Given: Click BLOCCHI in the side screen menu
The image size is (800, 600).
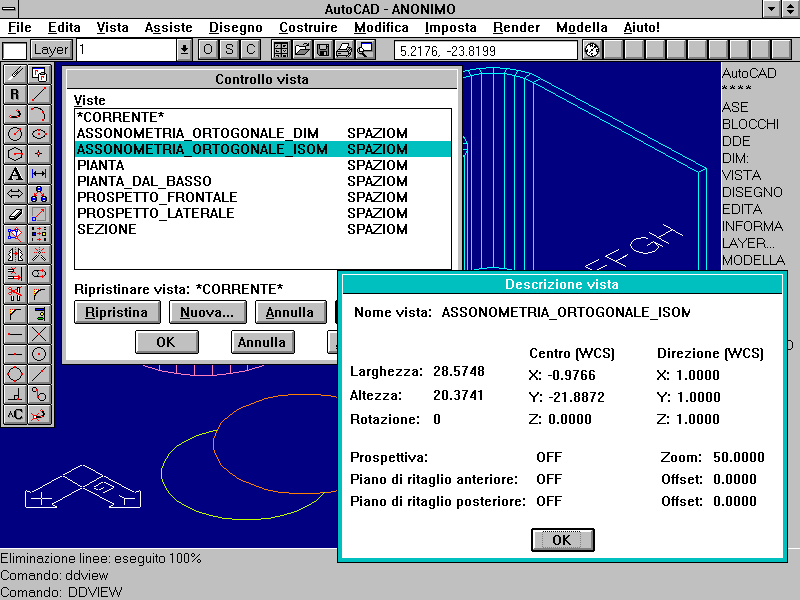Looking at the screenshot, I should click(x=750, y=124).
